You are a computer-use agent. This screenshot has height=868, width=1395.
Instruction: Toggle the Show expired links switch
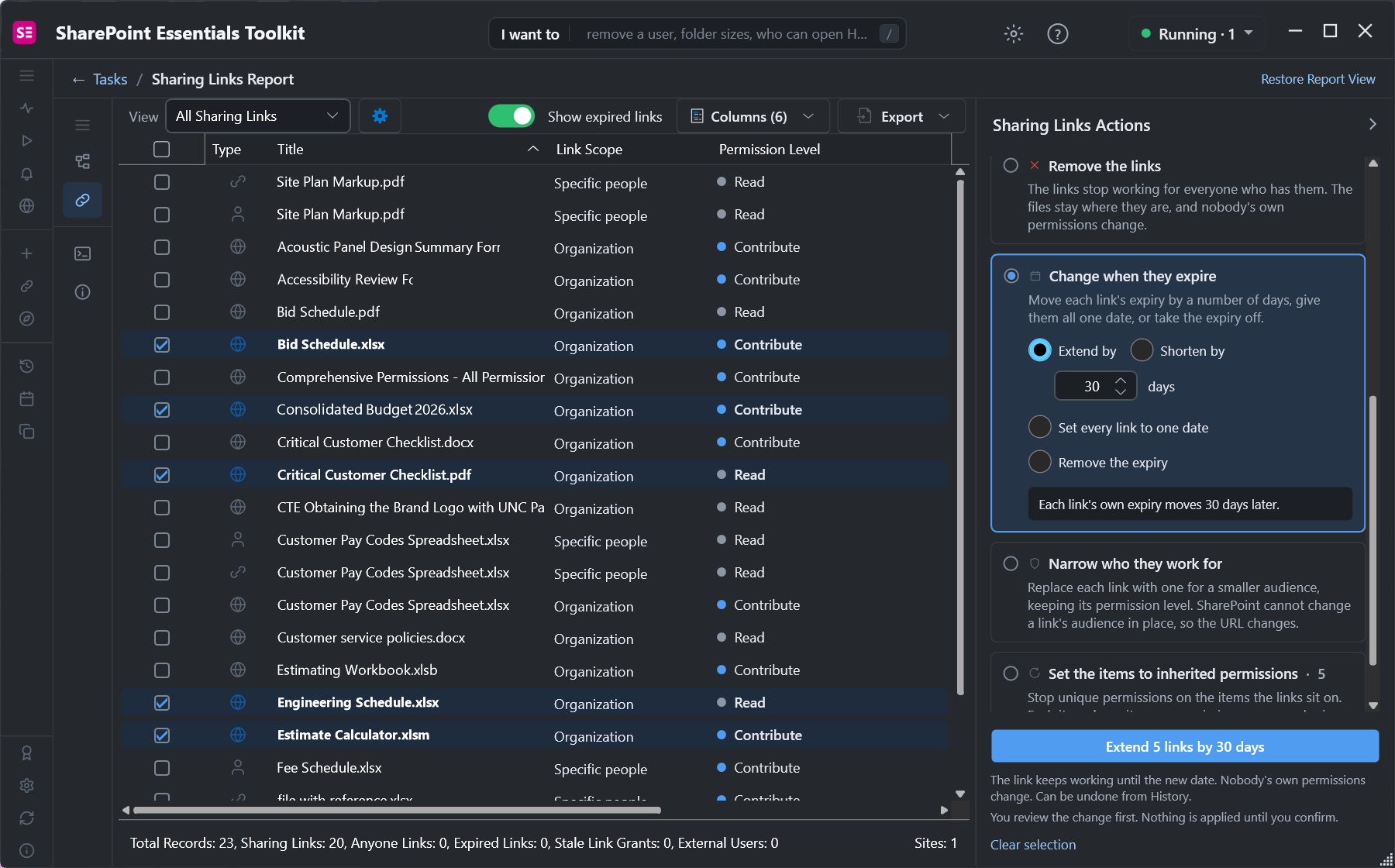click(x=511, y=116)
